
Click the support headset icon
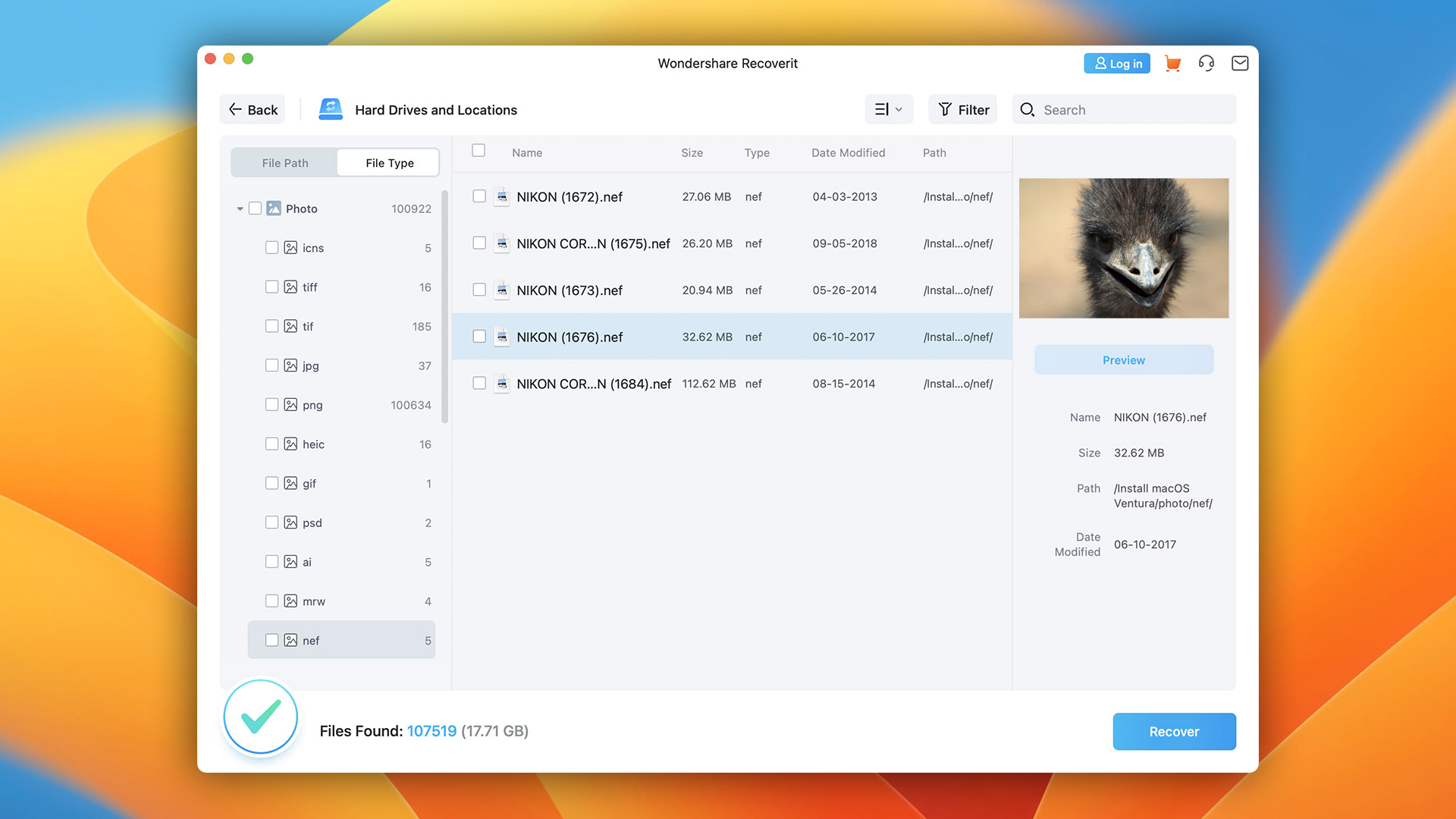pyautogui.click(x=1206, y=63)
